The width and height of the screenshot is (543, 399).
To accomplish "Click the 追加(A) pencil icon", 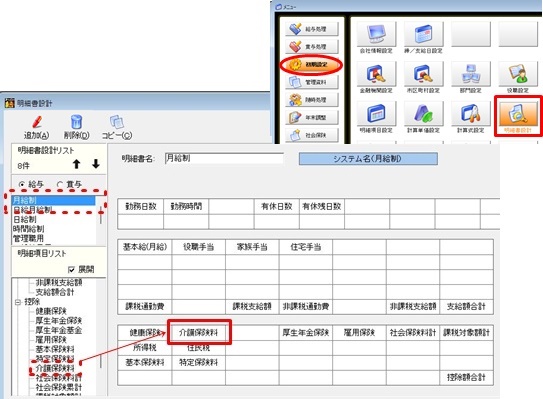I will coord(36,123).
